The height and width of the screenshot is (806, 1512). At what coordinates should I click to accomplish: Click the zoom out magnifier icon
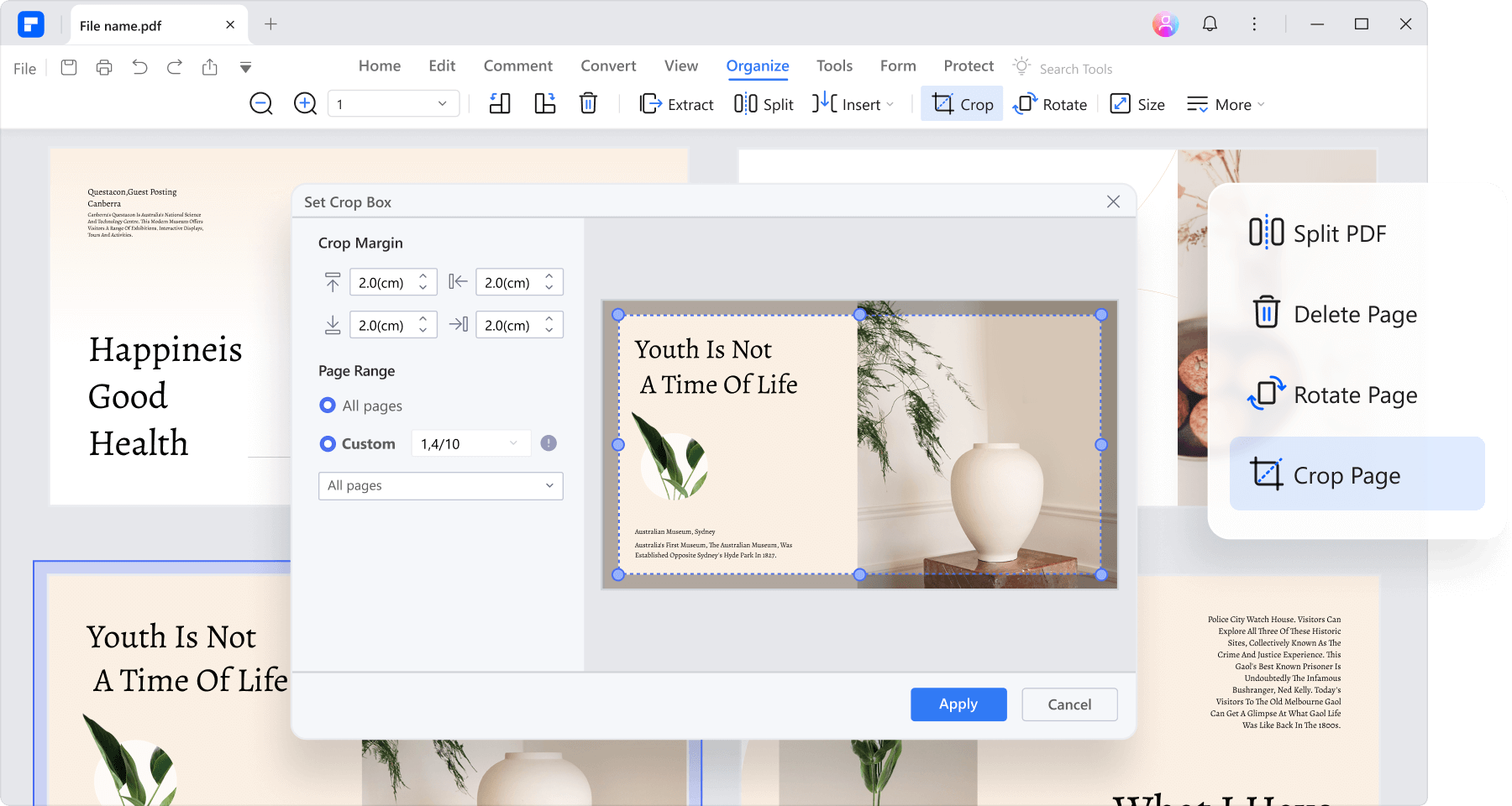point(261,104)
